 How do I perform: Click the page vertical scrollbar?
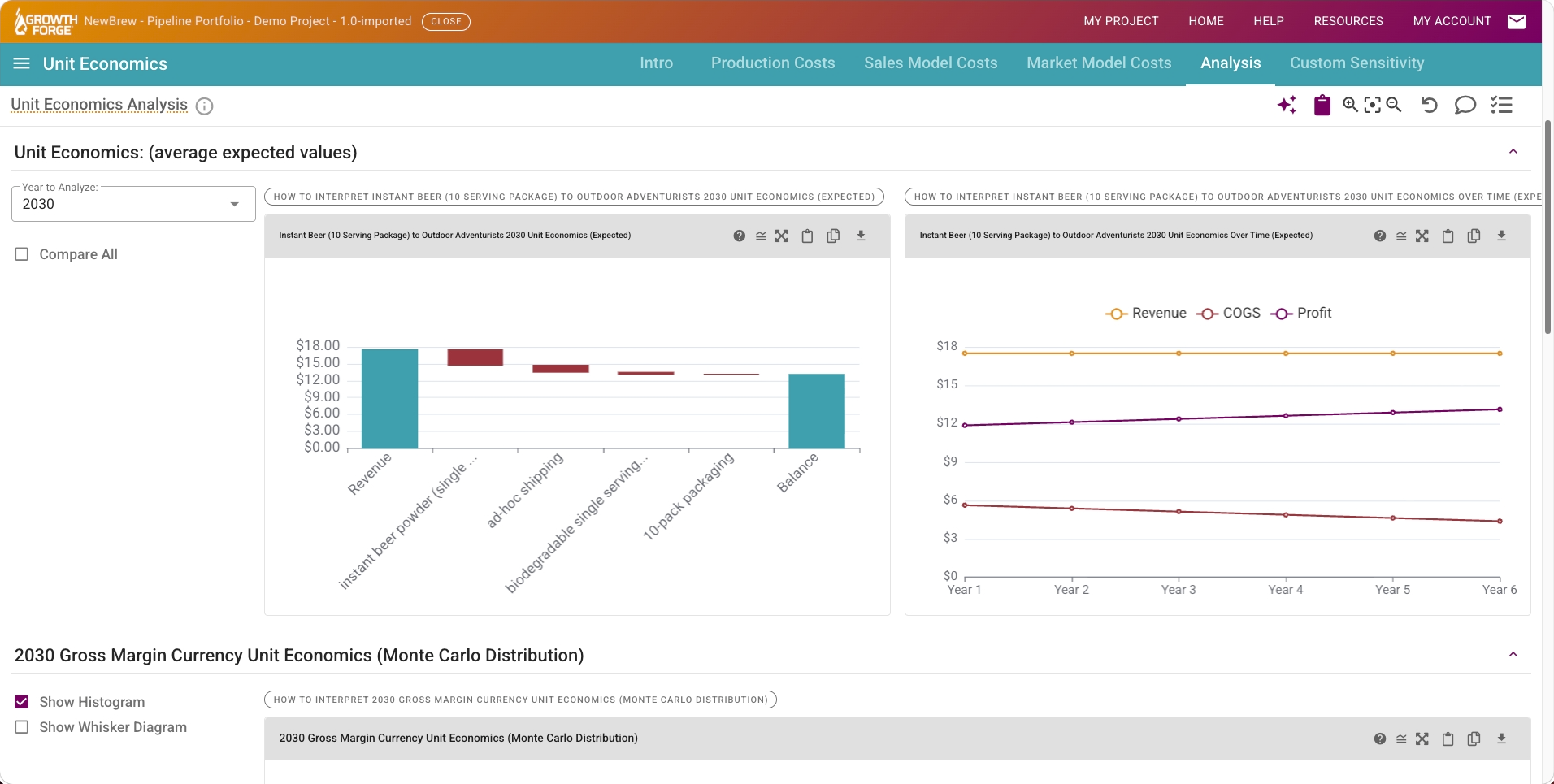pos(1547,227)
